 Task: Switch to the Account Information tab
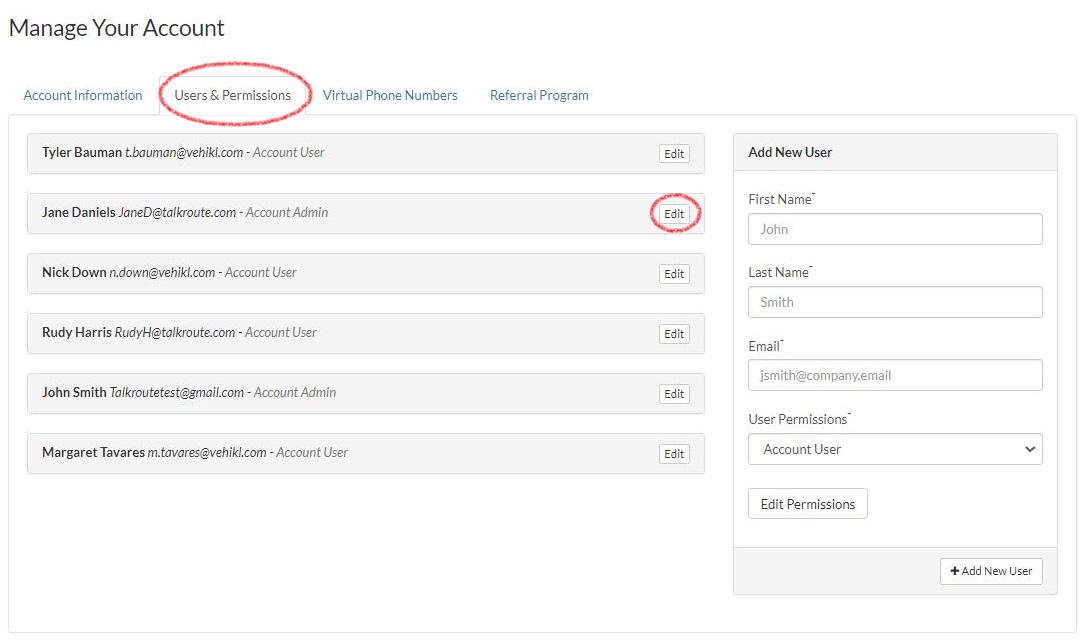click(x=82, y=95)
